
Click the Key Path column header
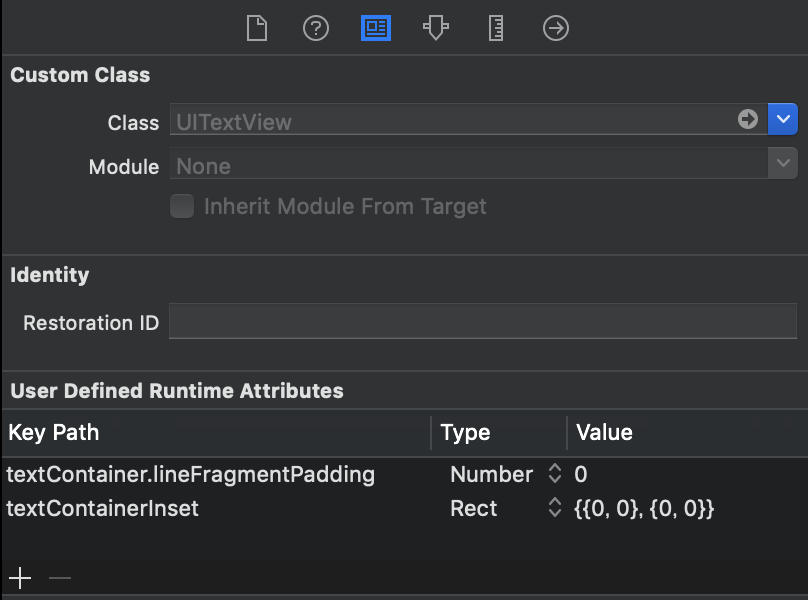tap(54, 433)
